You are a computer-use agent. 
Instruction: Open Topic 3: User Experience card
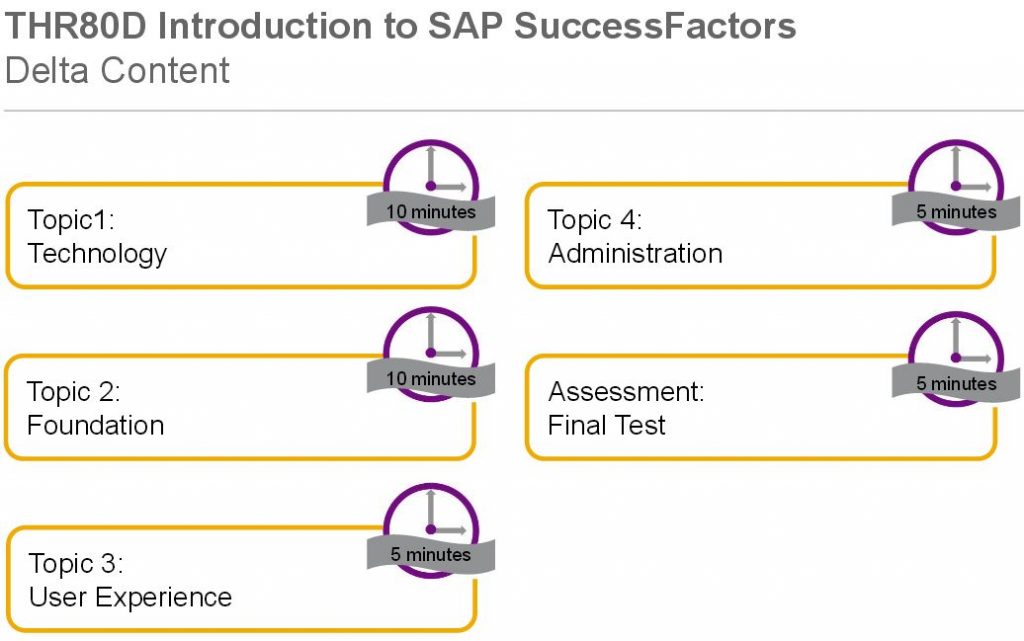[x=240, y=579]
